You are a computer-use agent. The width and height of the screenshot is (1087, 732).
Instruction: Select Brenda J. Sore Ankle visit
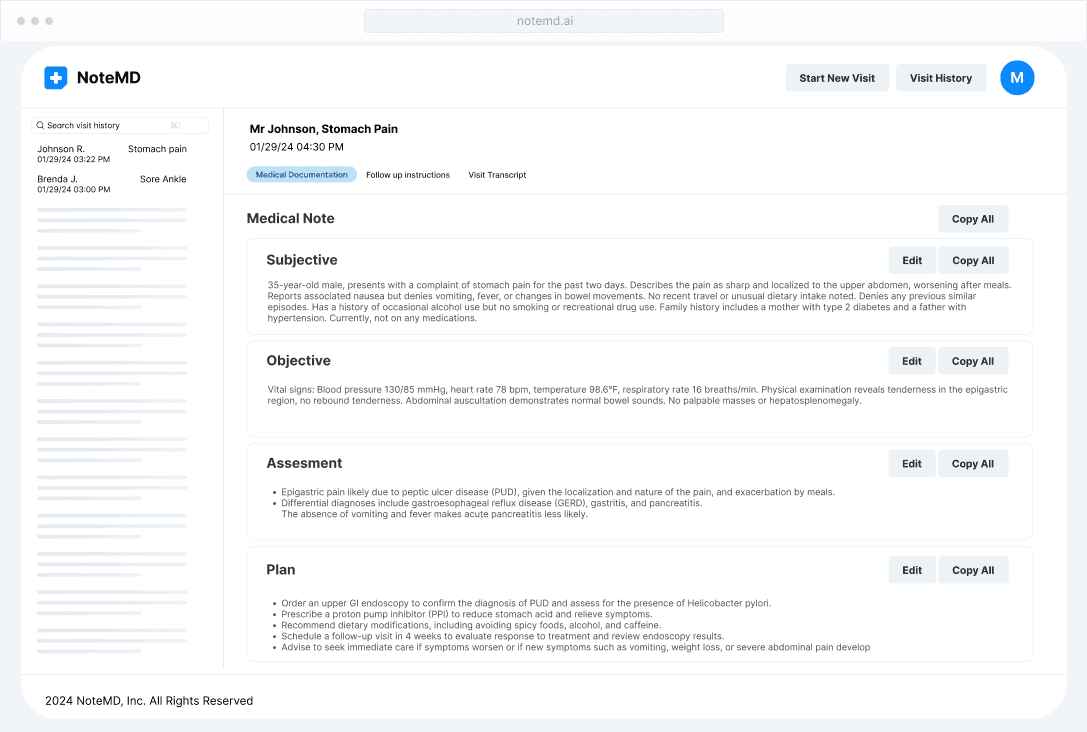111,184
